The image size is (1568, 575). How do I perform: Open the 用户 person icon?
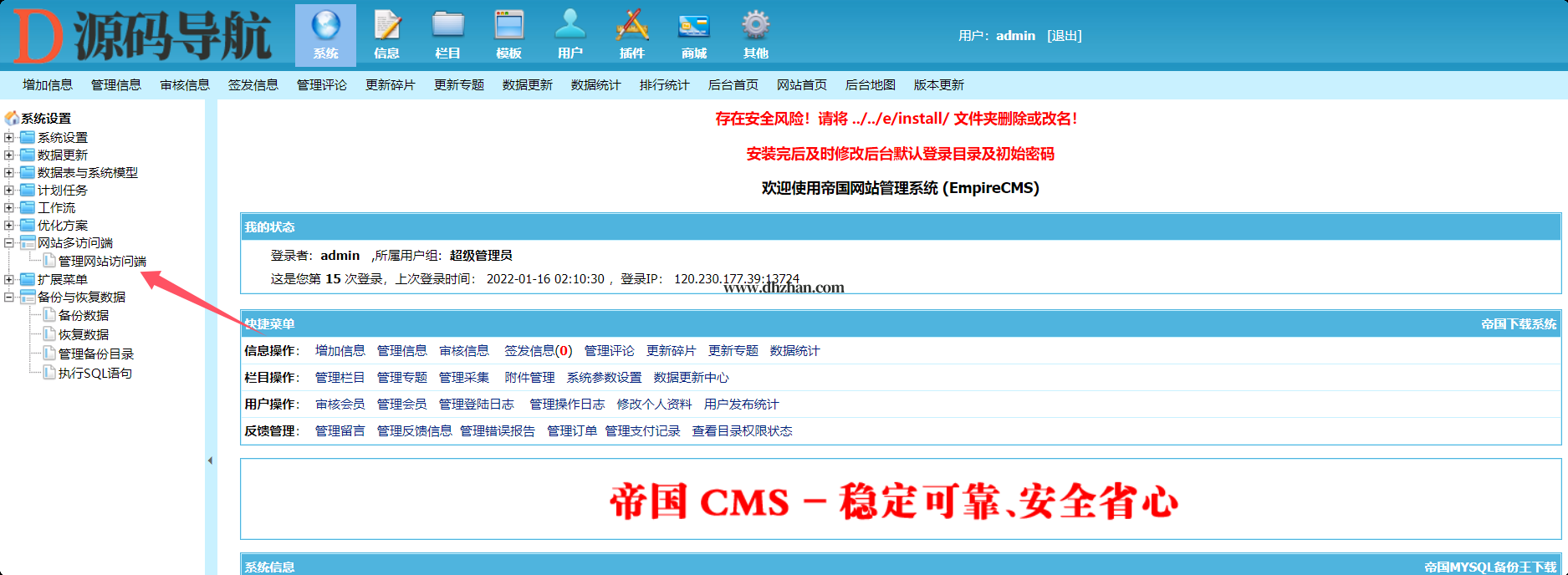[x=570, y=27]
